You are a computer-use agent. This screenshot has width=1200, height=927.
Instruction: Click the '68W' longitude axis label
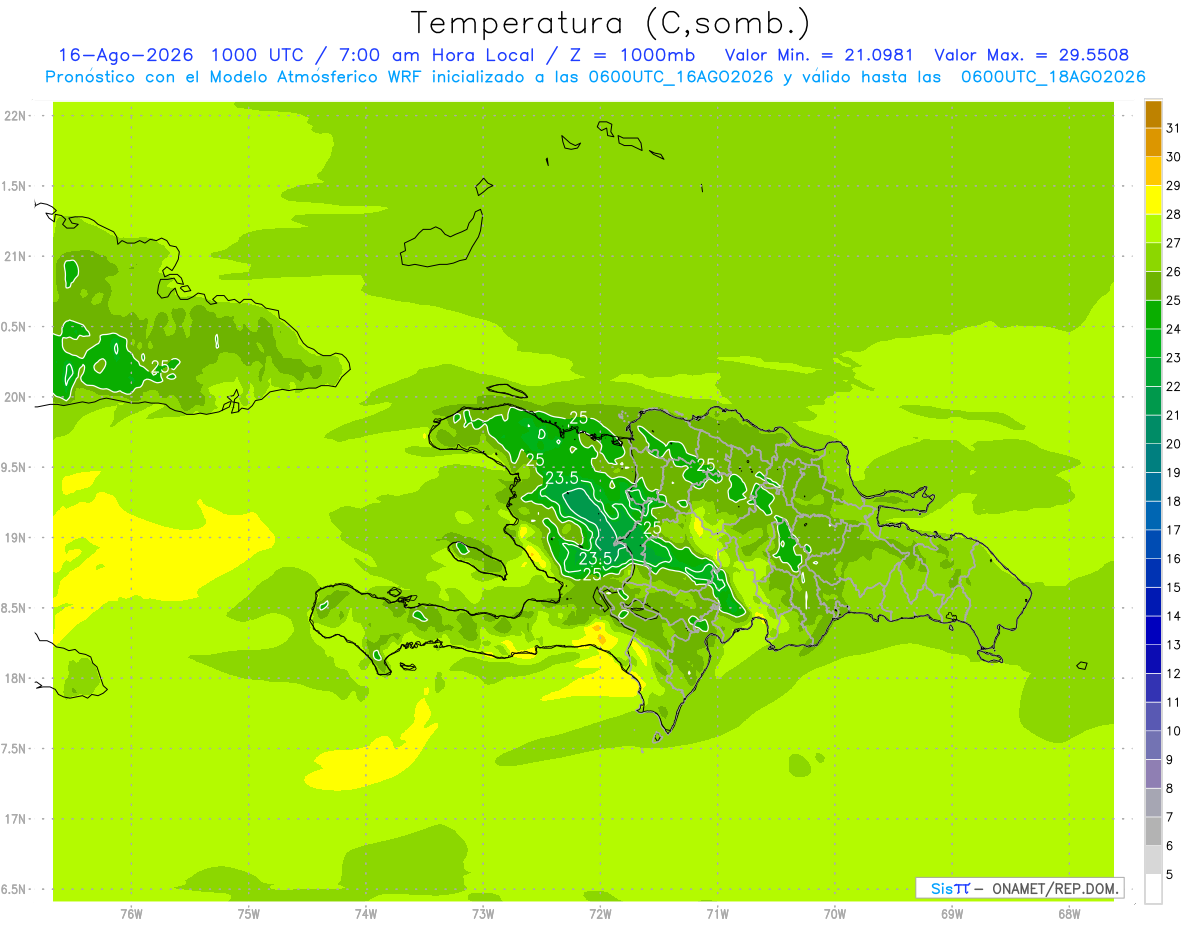click(x=1069, y=914)
